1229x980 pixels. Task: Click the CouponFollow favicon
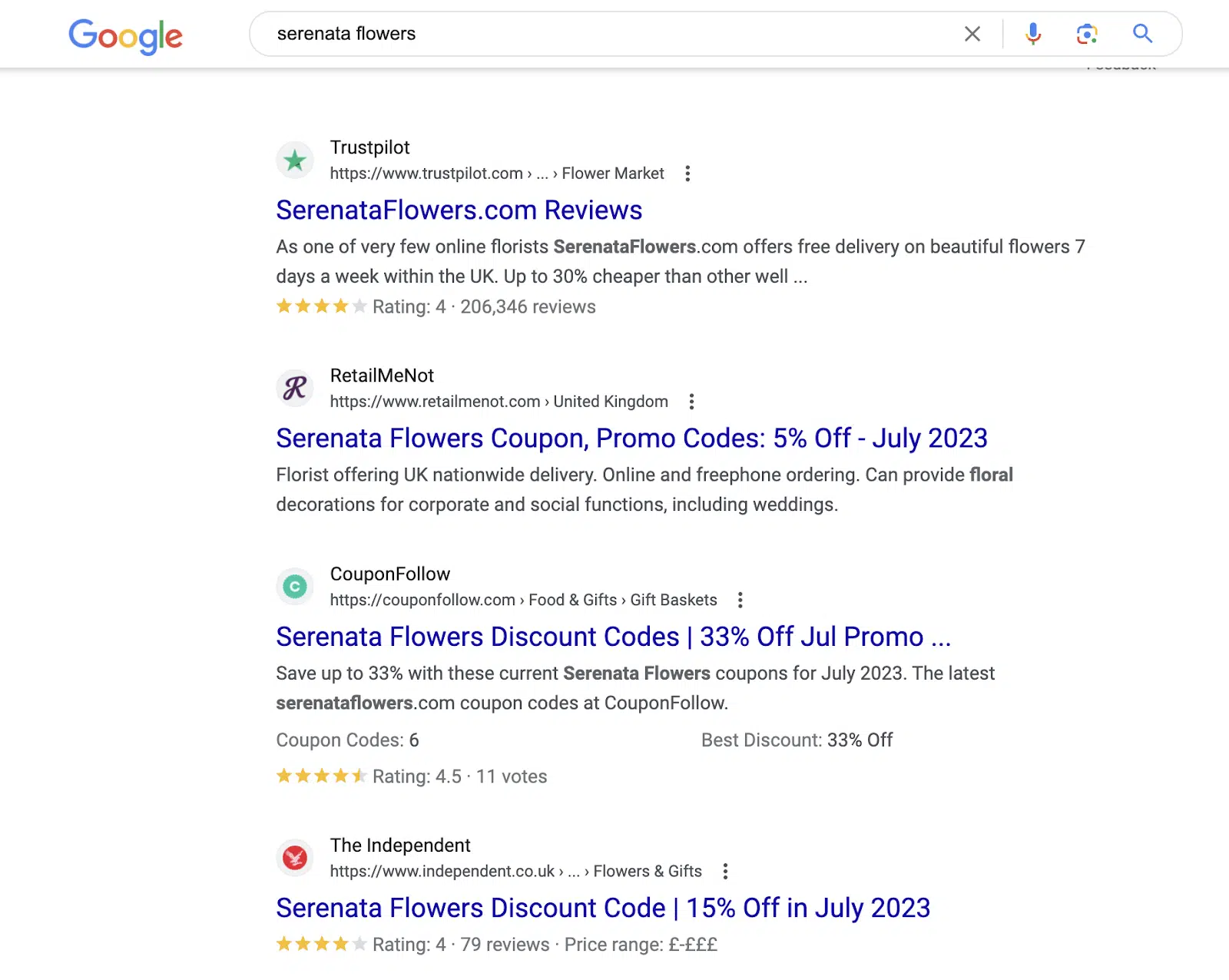tap(295, 587)
